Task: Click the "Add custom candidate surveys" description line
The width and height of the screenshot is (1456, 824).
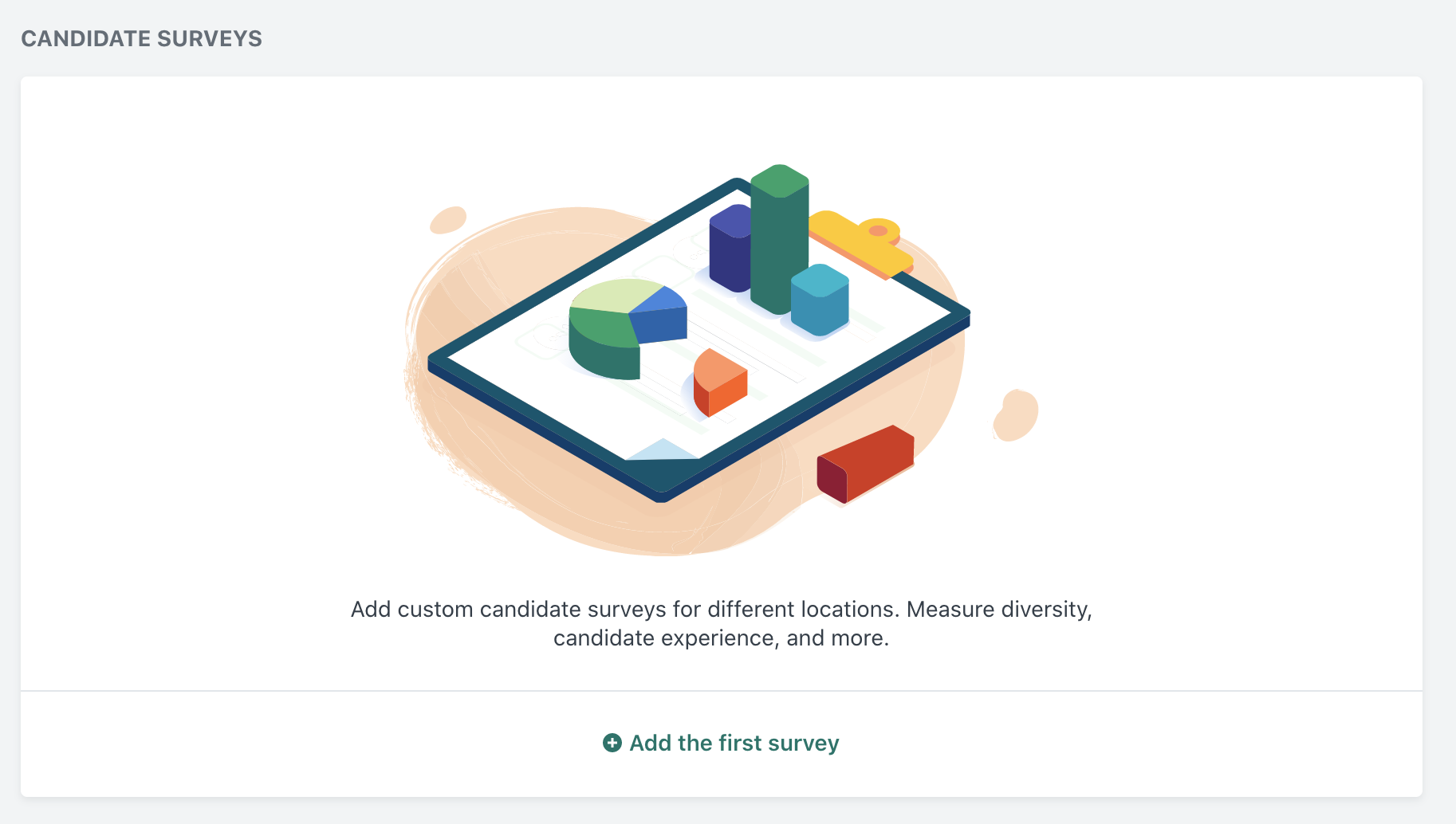Action: (x=721, y=610)
